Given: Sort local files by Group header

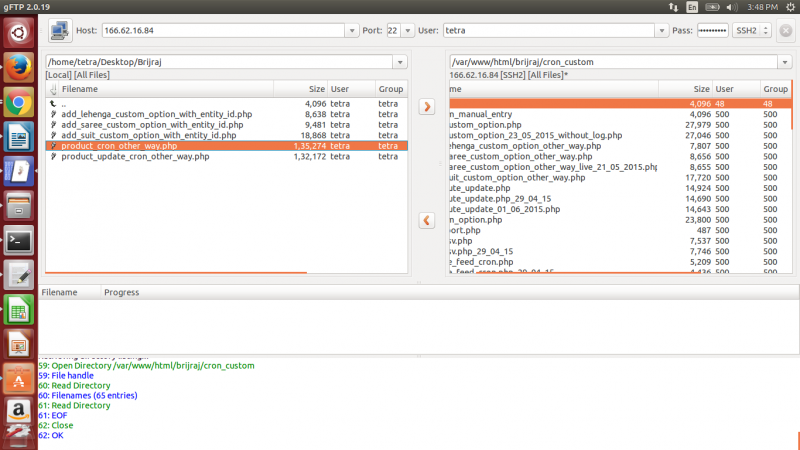Looking at the screenshot, I should pyautogui.click(x=391, y=89).
